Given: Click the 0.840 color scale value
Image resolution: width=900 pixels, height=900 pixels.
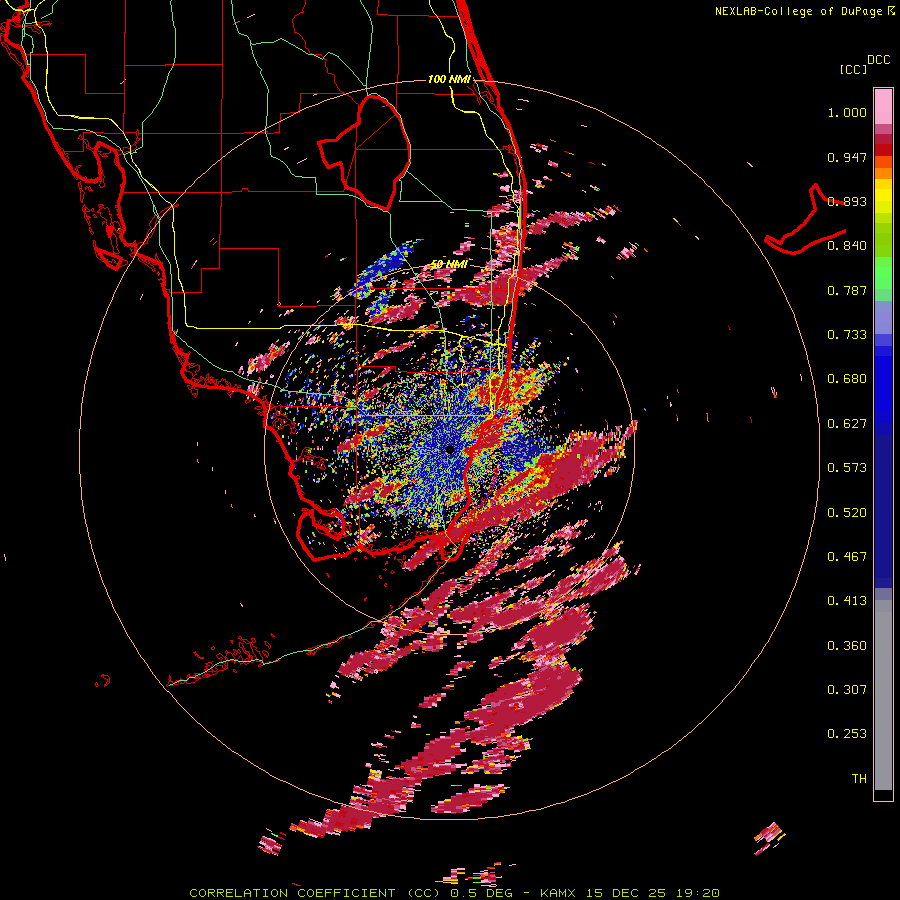Looking at the screenshot, I should tap(847, 246).
